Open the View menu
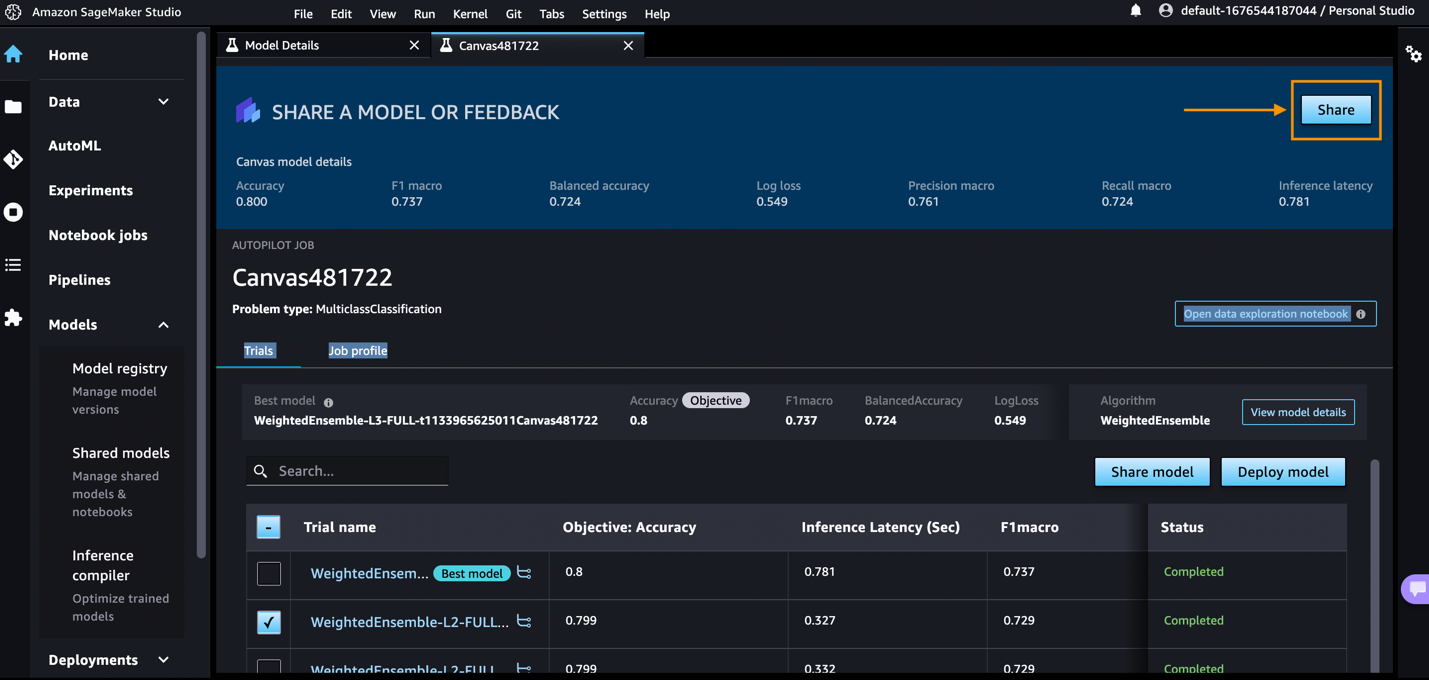 pyautogui.click(x=383, y=14)
